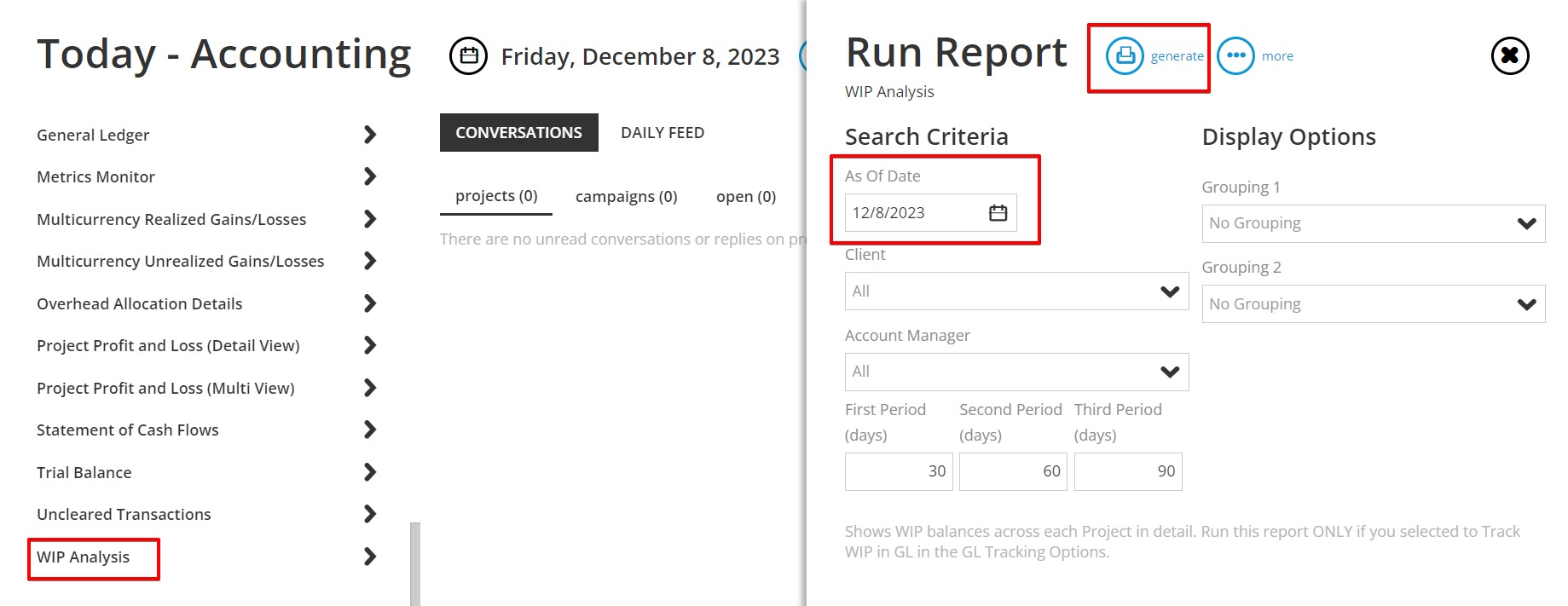Open Overhead Allocation Details chevron
This screenshot has width=1568, height=606.
370,303
